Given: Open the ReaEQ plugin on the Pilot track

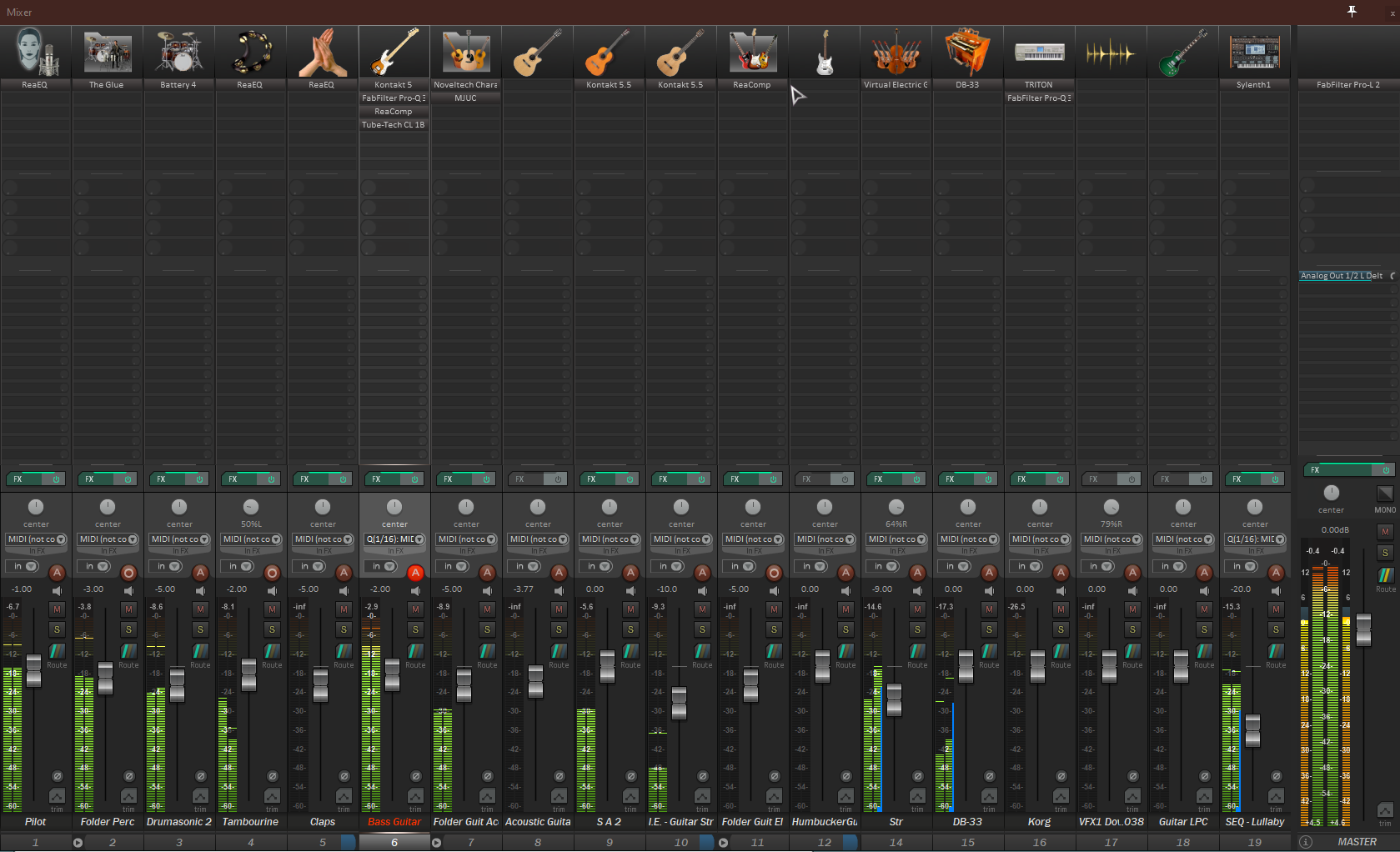Looking at the screenshot, I should pos(36,85).
